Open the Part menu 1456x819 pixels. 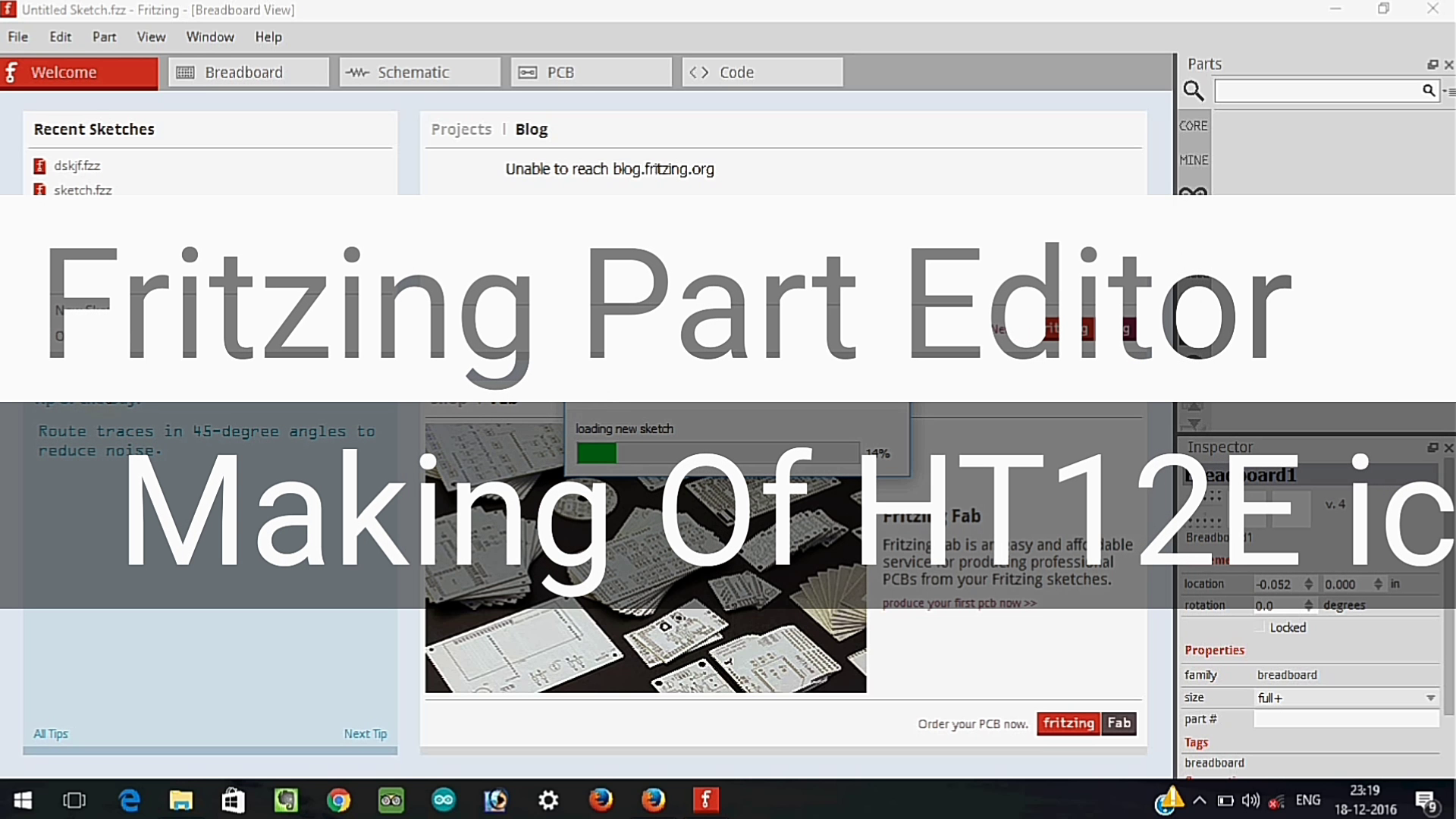coord(105,36)
